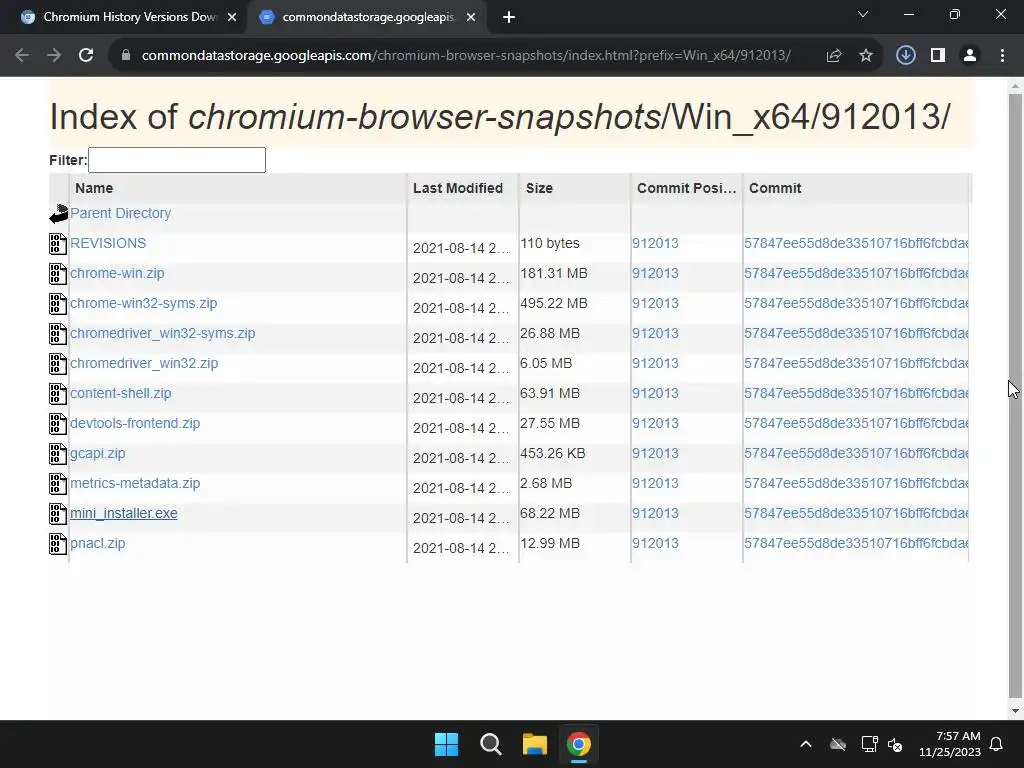This screenshot has height=768, width=1024.
Task: Close the commondatastorage tab
Action: [x=471, y=18]
